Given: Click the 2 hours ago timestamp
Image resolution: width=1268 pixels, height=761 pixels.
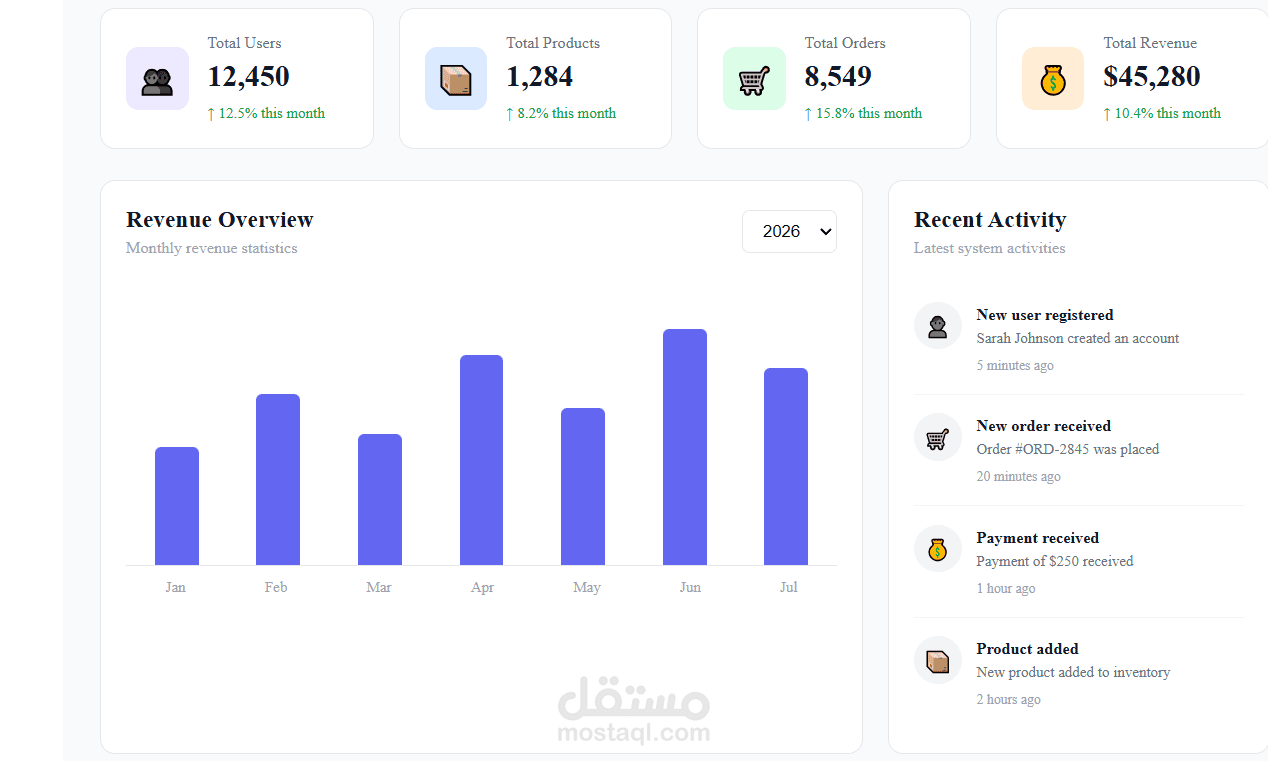Looking at the screenshot, I should pyautogui.click(x=1009, y=699).
